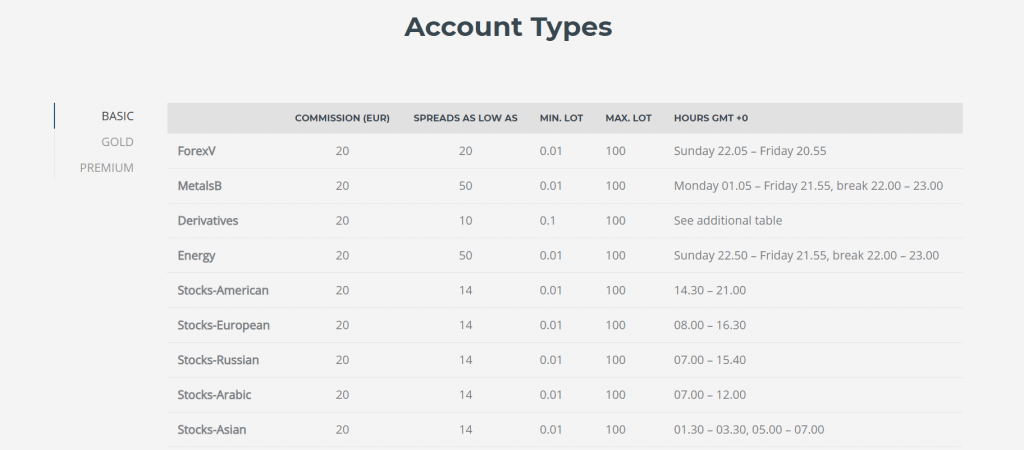1024x450 pixels.
Task: Click the MIN. LOT column header
Action: click(x=562, y=118)
